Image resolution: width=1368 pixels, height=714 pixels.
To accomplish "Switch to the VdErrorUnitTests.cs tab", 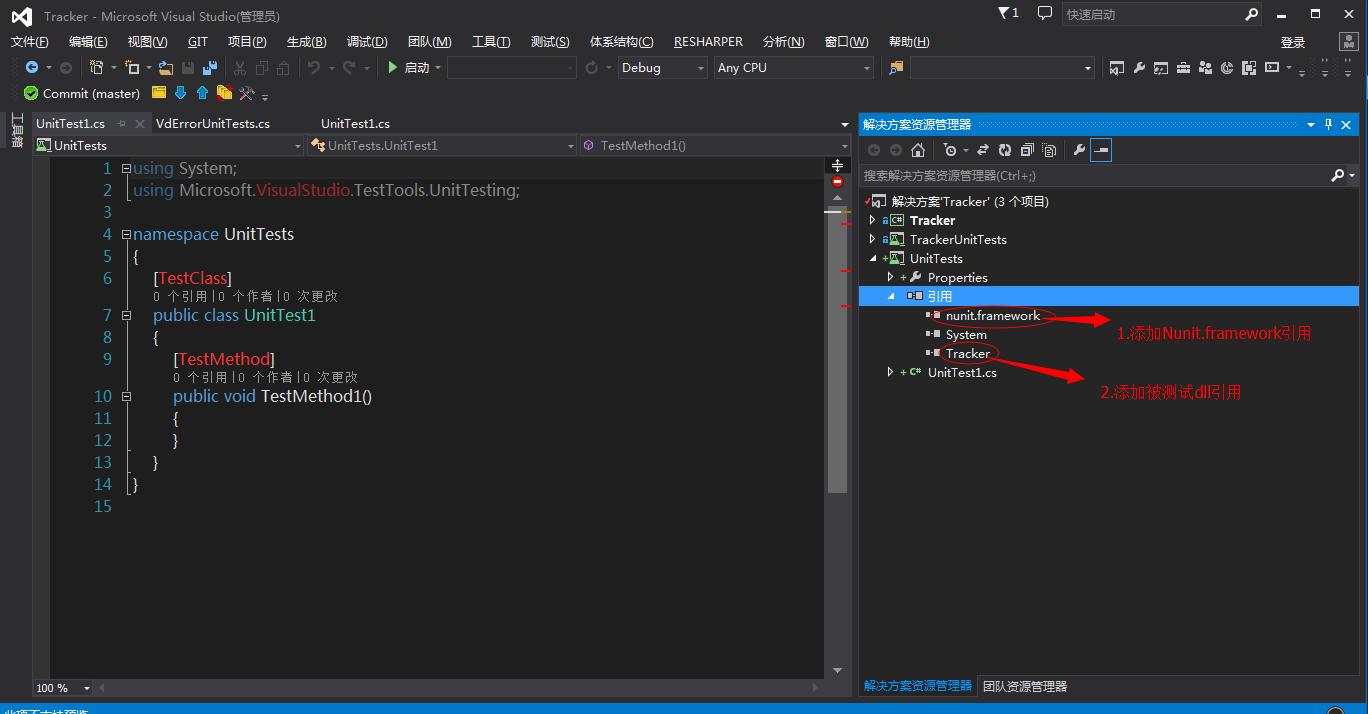I will click(x=213, y=124).
